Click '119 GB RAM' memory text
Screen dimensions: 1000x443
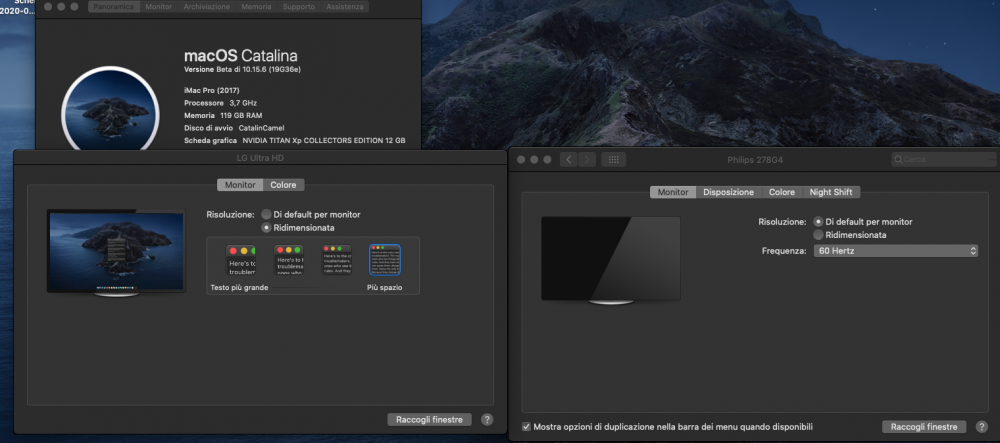(241, 116)
